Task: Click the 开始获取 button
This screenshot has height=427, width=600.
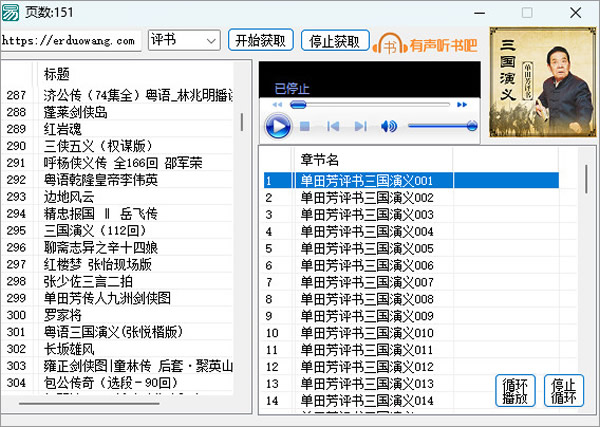Action: (261, 41)
